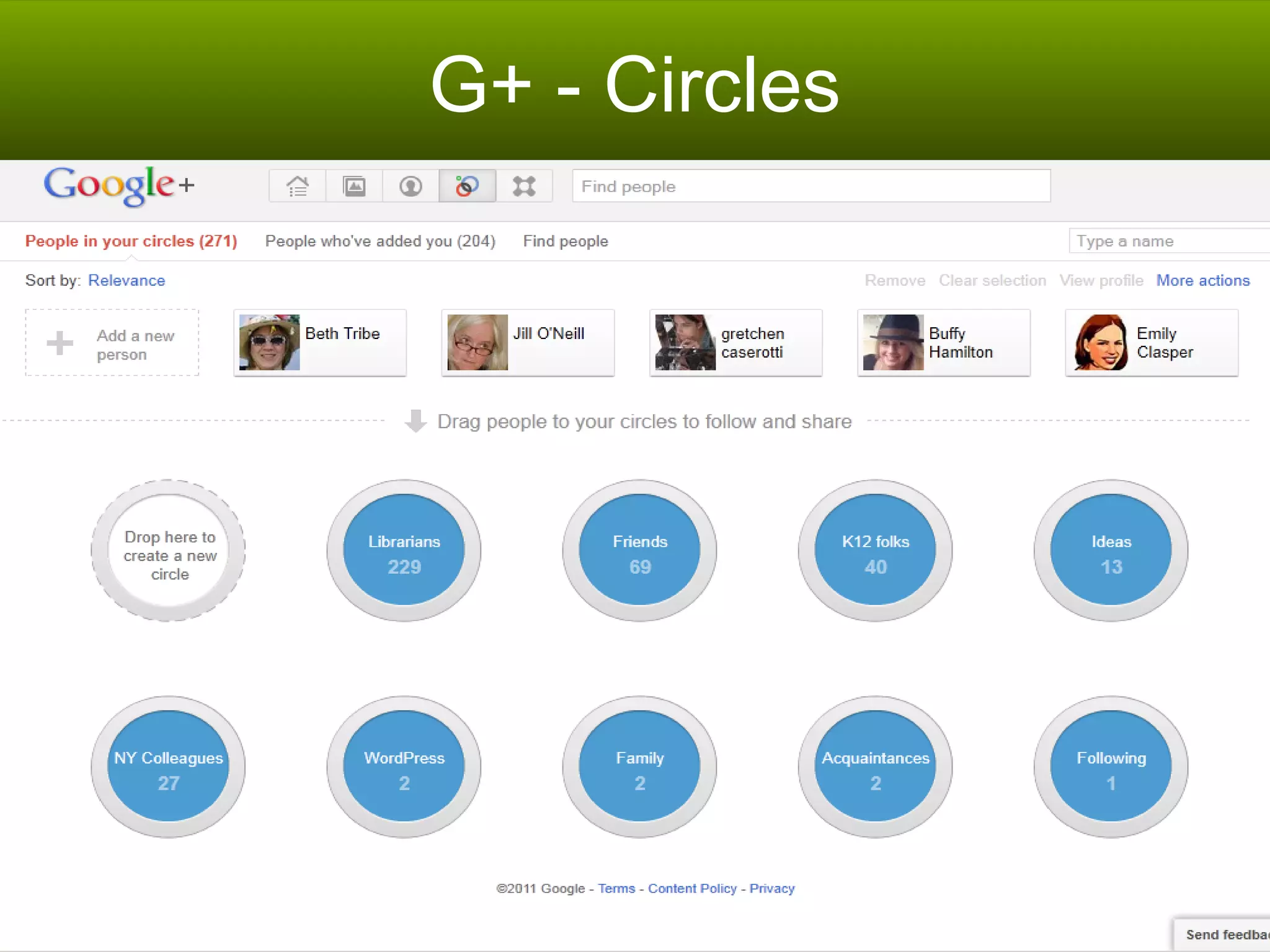Viewport: 1270px width, 952px height.
Task: Select the Circles icon in toolbar
Action: click(x=468, y=186)
